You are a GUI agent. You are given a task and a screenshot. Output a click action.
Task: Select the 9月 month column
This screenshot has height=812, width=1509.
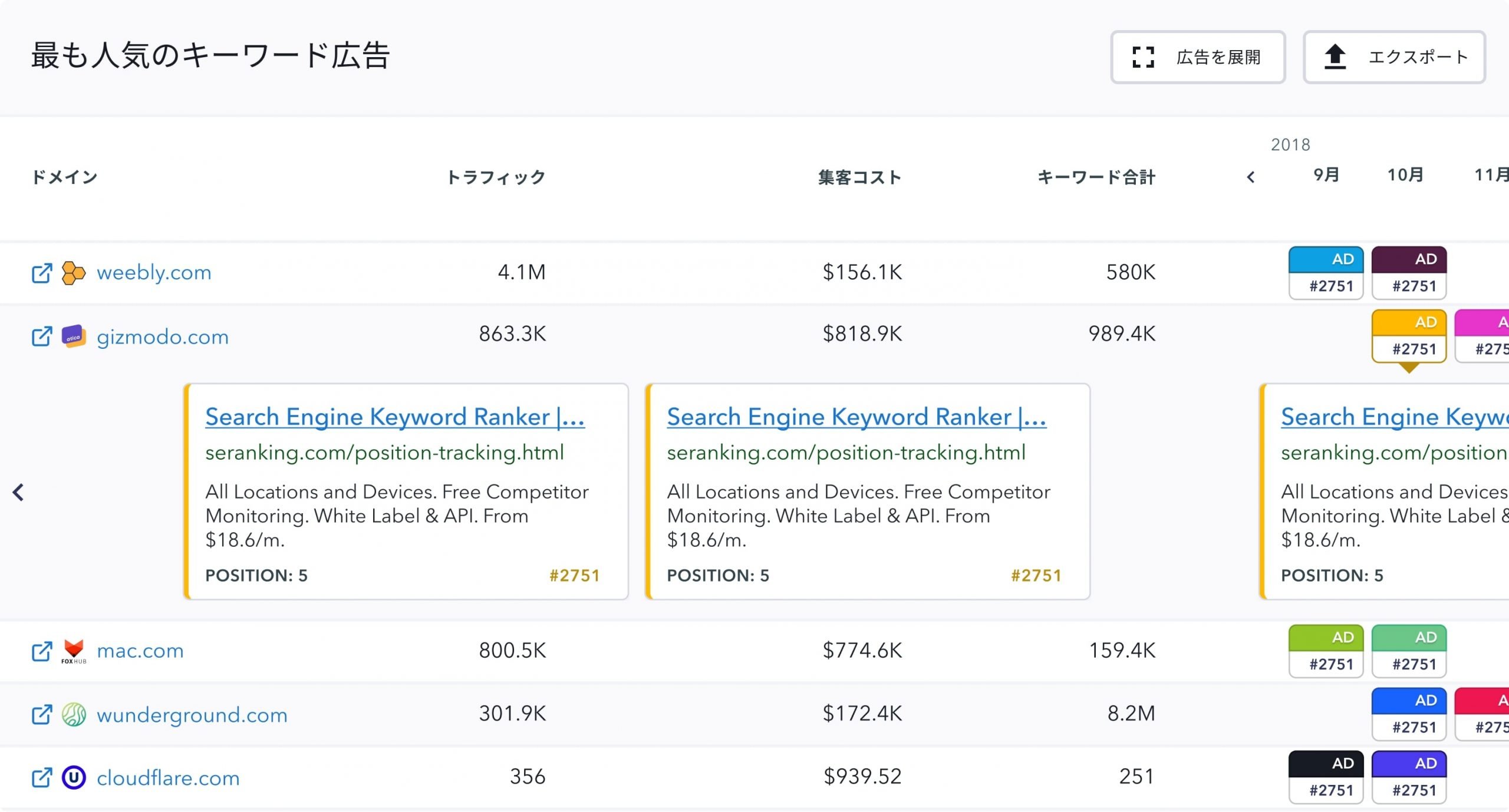pyautogui.click(x=1327, y=174)
